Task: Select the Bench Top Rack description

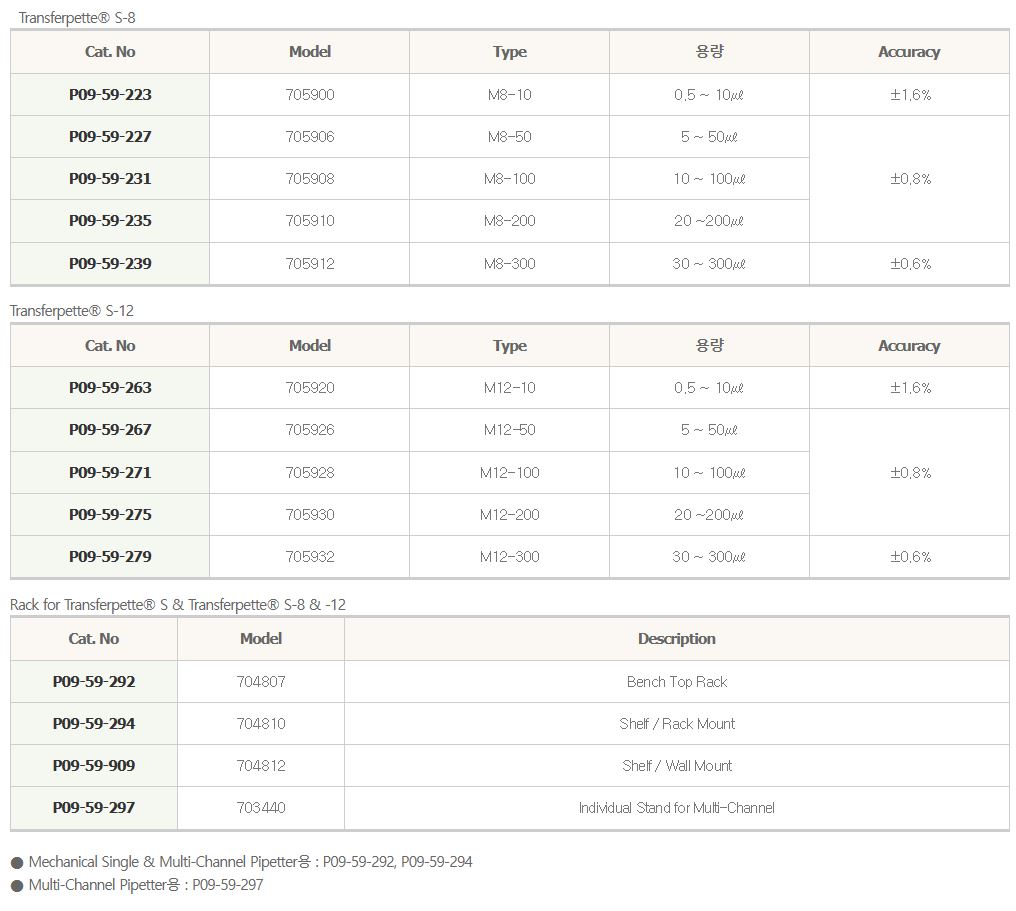Action: pos(677,682)
